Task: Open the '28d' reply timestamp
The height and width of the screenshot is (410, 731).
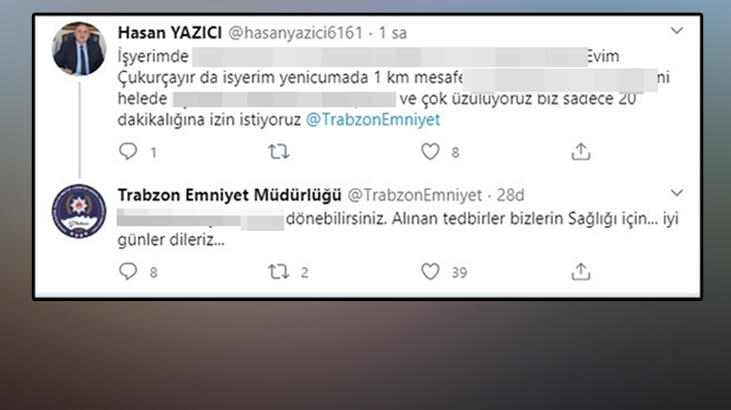Action: 510,195
